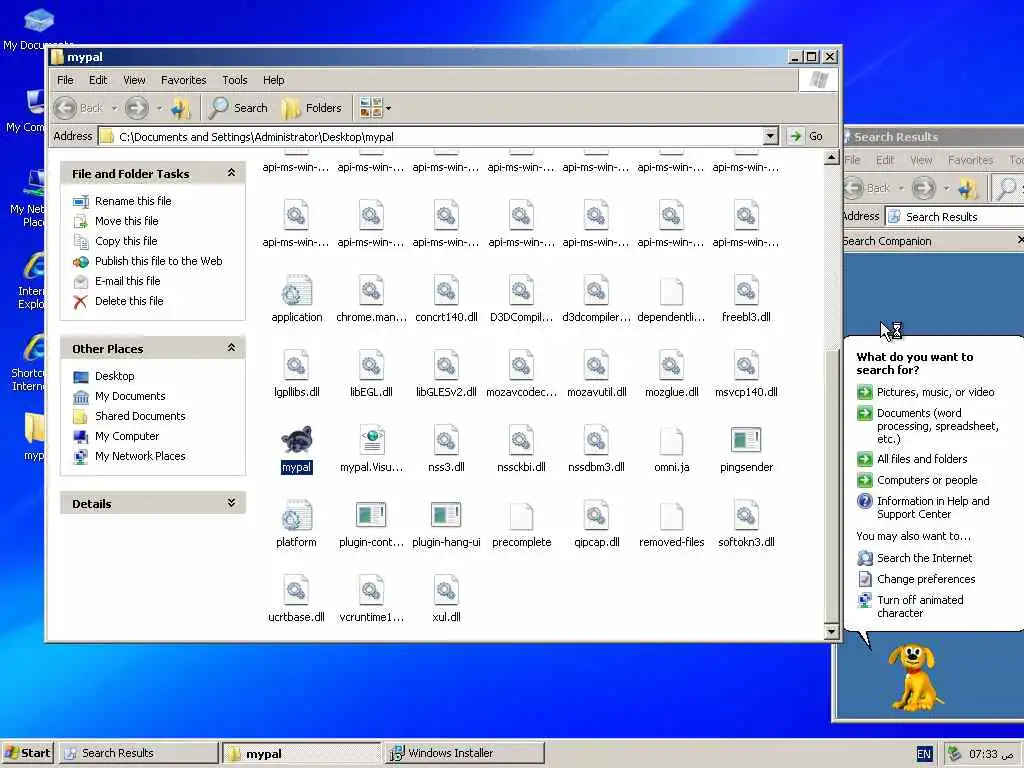Collapse the Other Places panel
Screen dimensions: 1024x768
coord(231,348)
